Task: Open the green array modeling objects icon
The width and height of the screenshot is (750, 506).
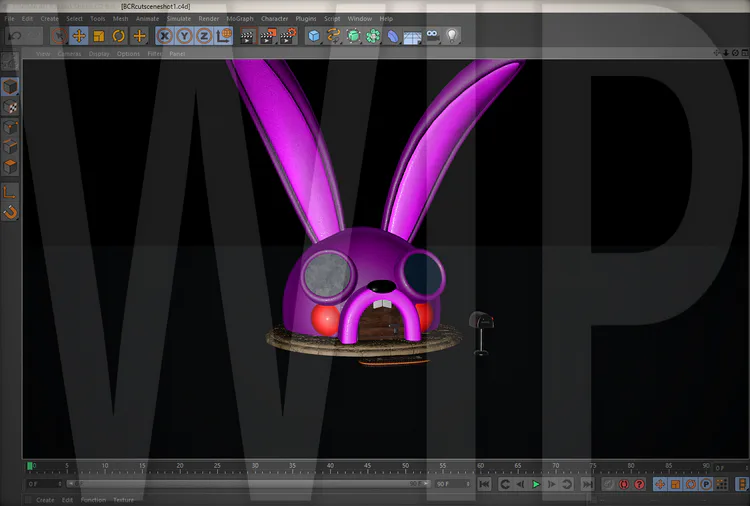Action: click(x=373, y=36)
